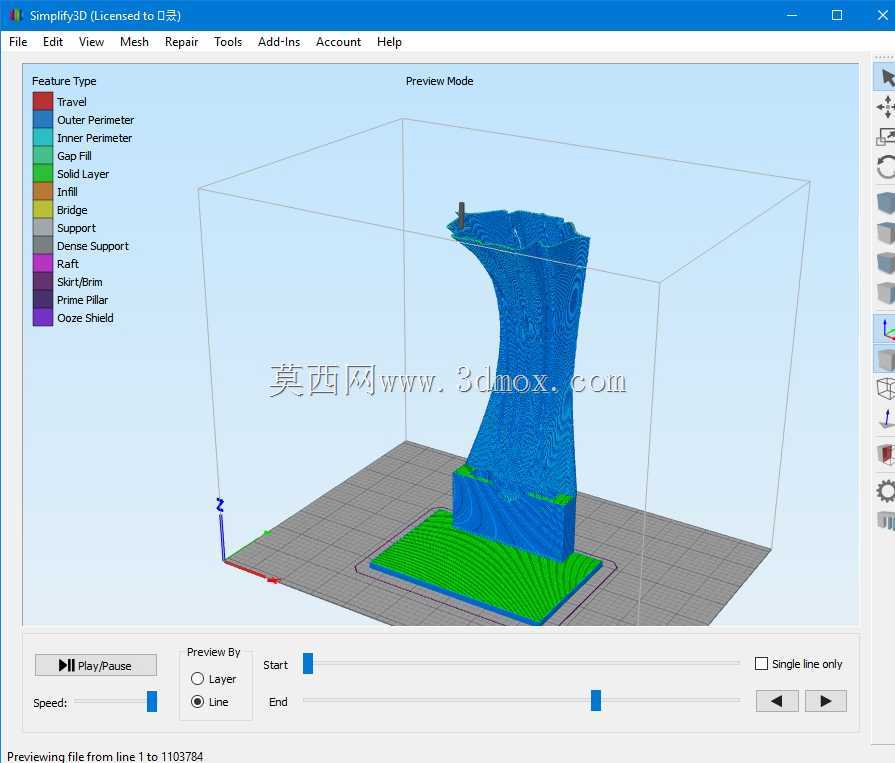Click the 'Preview By' group label
The height and width of the screenshot is (763, 895).
click(213, 652)
